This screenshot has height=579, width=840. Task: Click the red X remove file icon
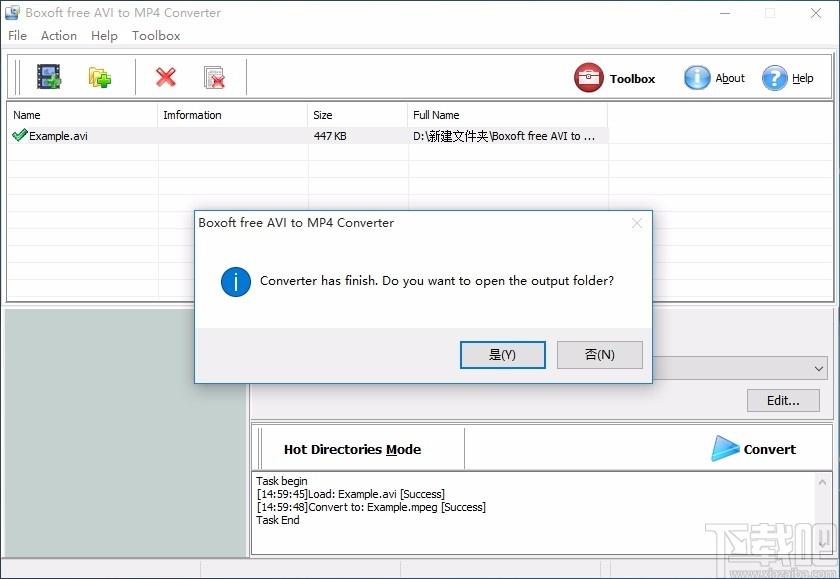point(166,77)
